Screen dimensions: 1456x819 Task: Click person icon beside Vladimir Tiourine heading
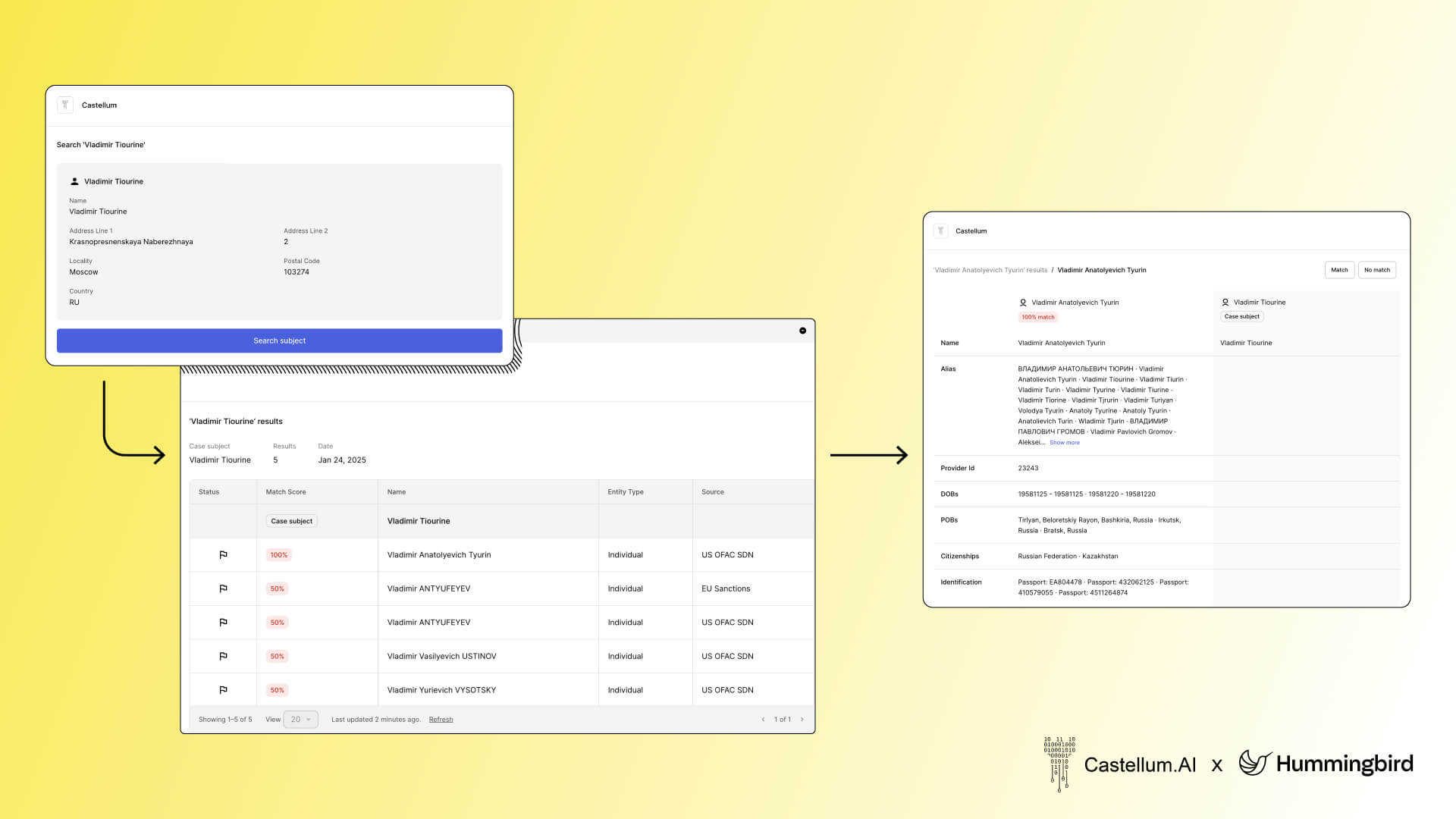(x=74, y=181)
